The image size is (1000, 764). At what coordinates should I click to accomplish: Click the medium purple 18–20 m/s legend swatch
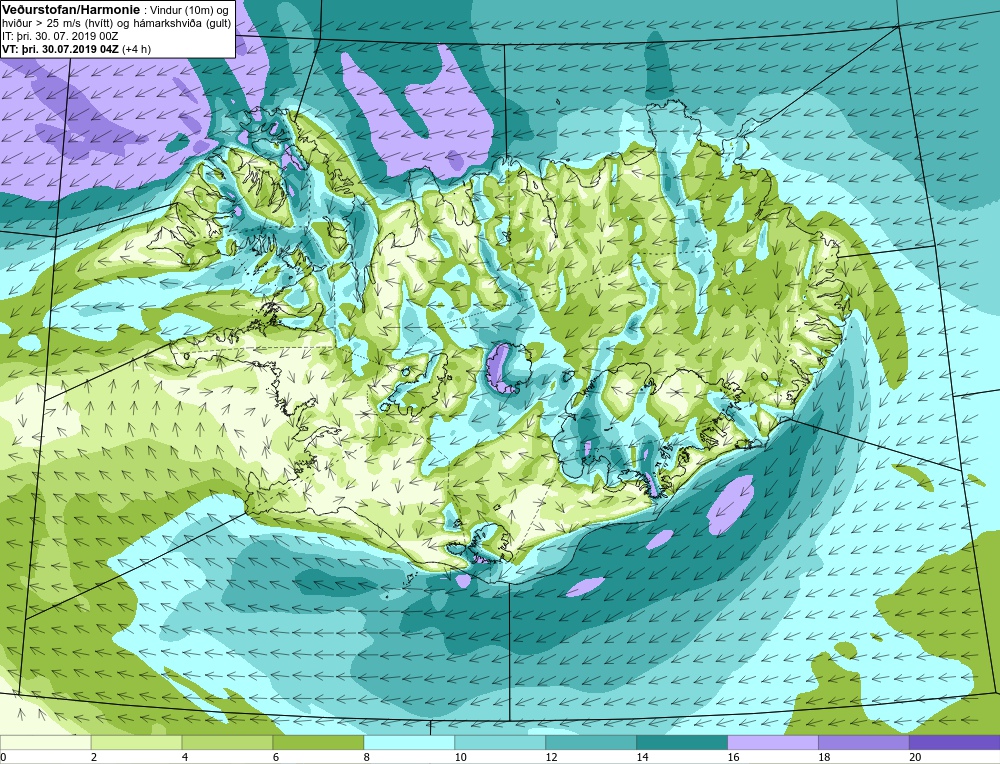pyautogui.click(x=864, y=742)
